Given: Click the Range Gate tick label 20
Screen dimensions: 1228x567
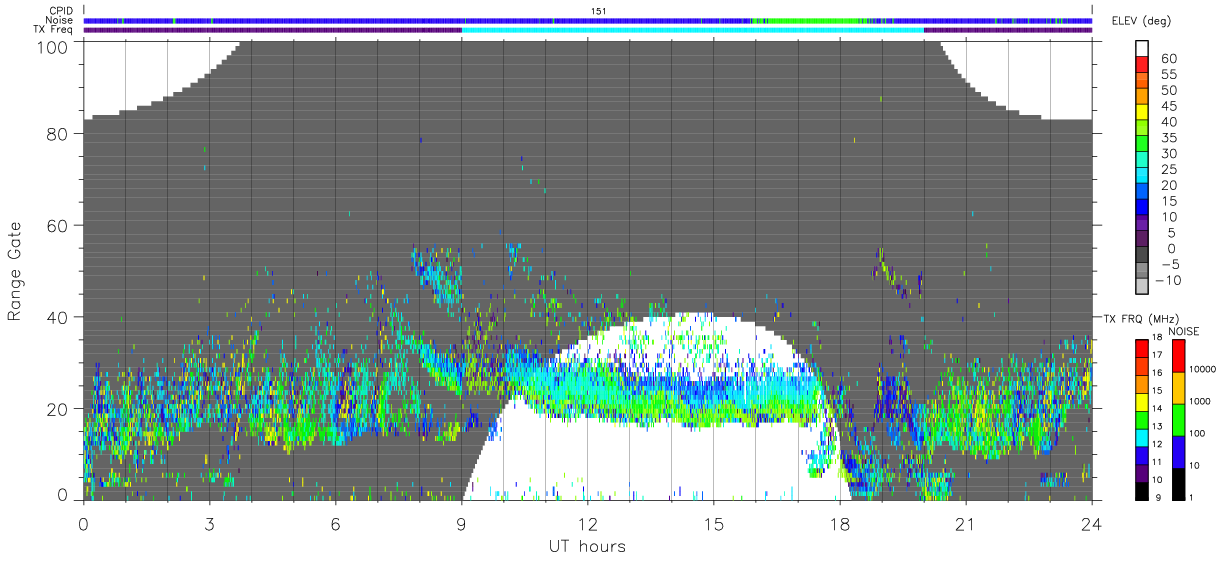Looking at the screenshot, I should click(57, 409).
